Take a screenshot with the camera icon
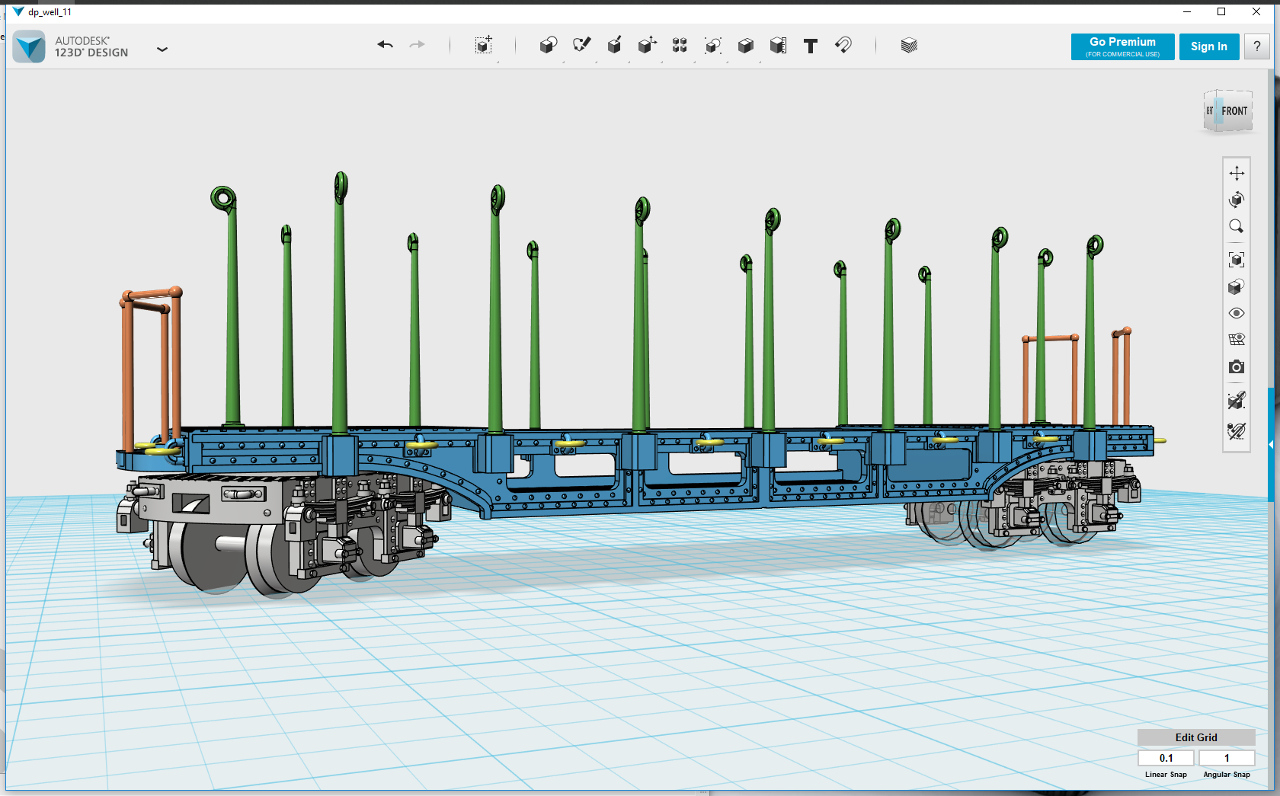This screenshot has height=796, width=1280. (1236, 367)
